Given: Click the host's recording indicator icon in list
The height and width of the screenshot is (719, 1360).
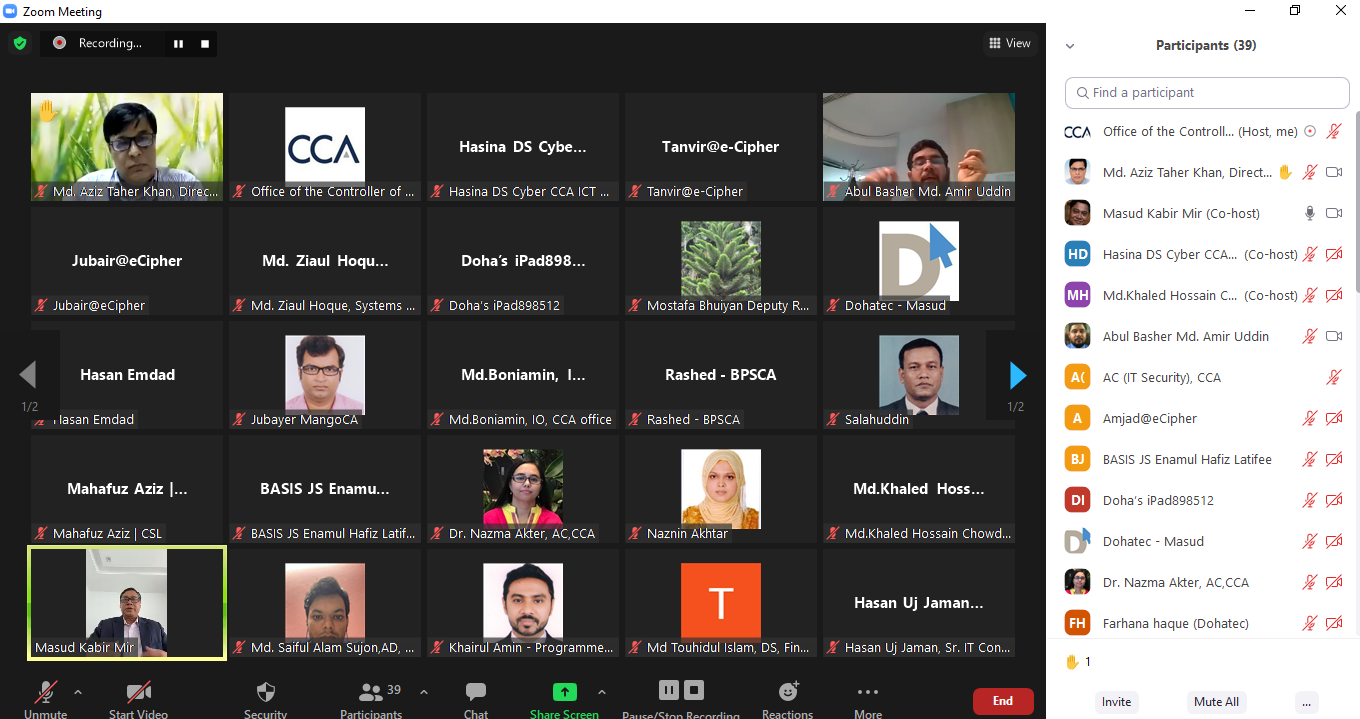Looking at the screenshot, I should (1310, 131).
